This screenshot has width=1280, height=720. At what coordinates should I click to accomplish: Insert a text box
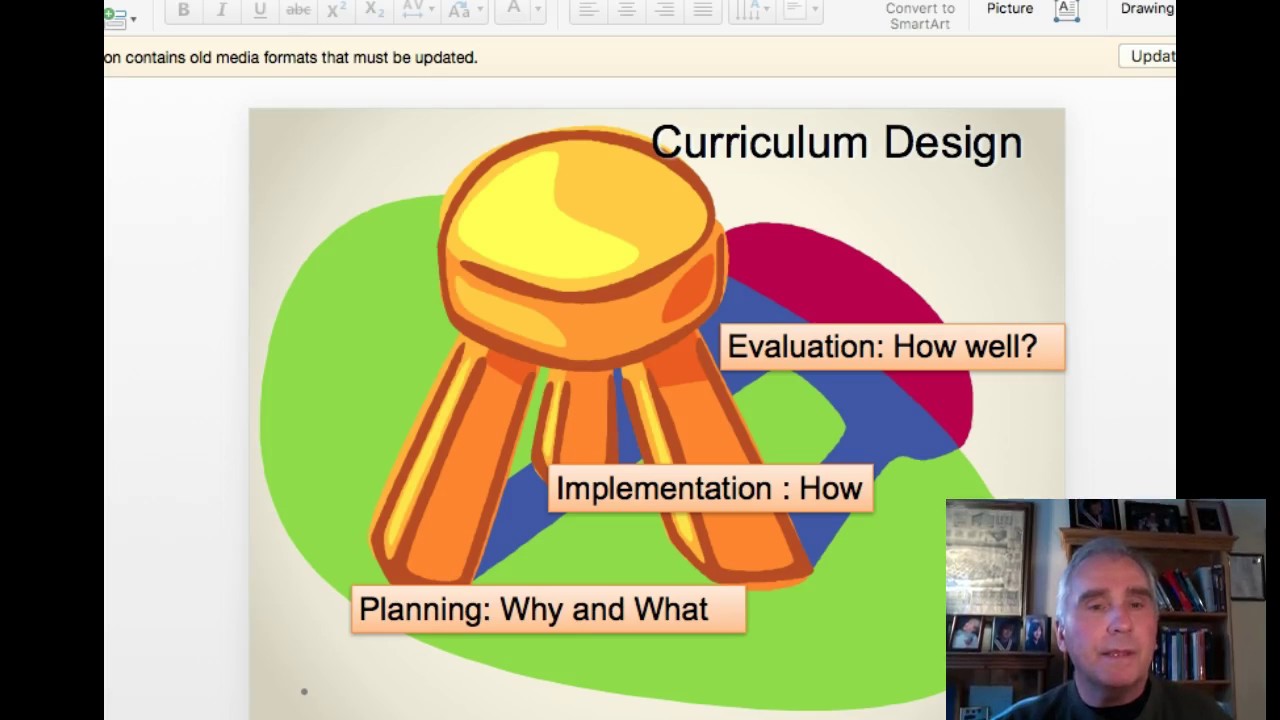tap(1067, 10)
